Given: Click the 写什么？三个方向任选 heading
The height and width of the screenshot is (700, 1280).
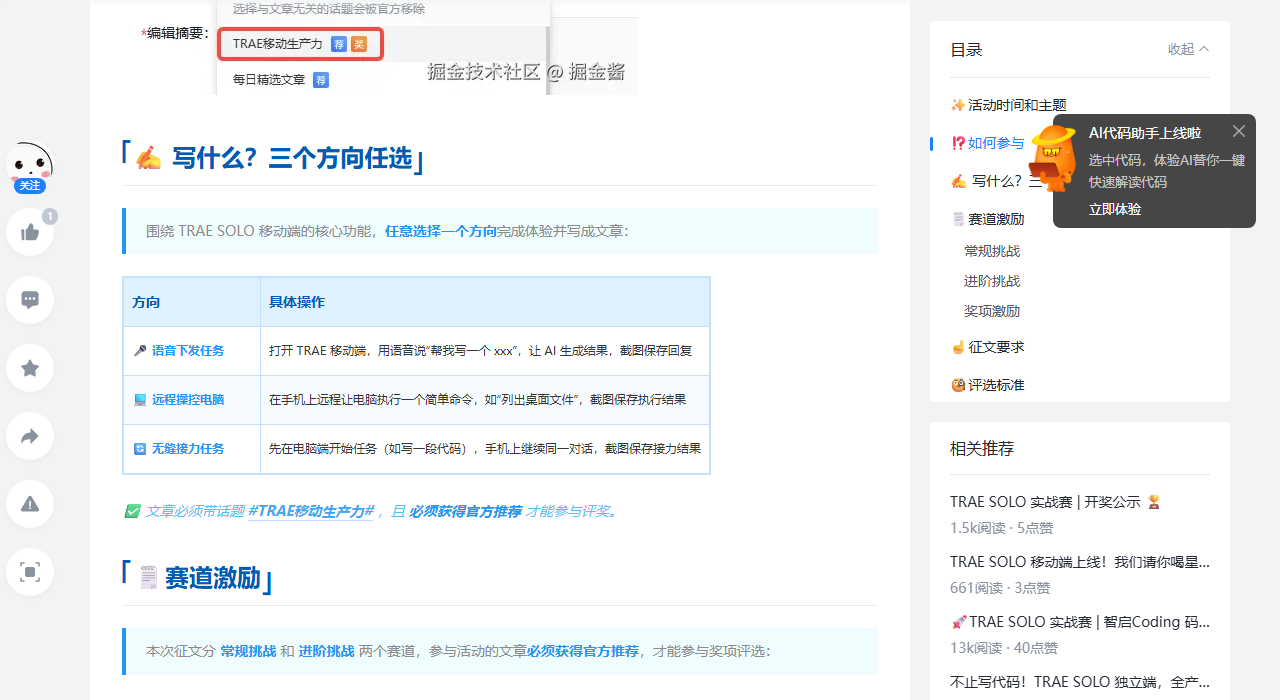Looking at the screenshot, I should (273, 158).
